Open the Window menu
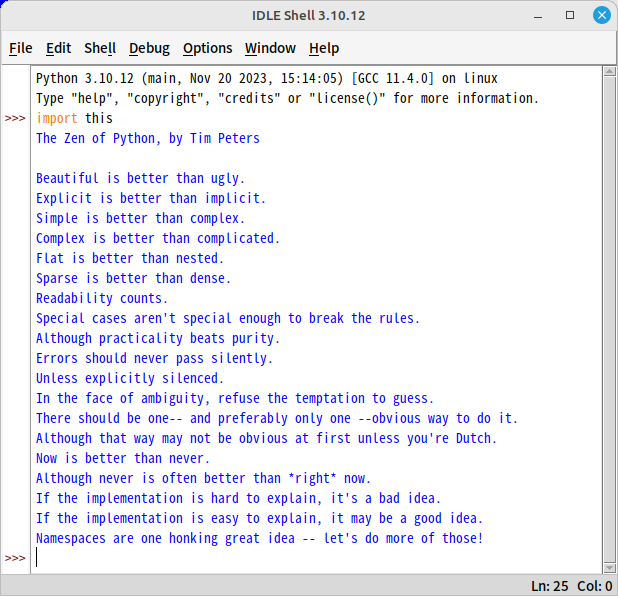 click(x=270, y=48)
